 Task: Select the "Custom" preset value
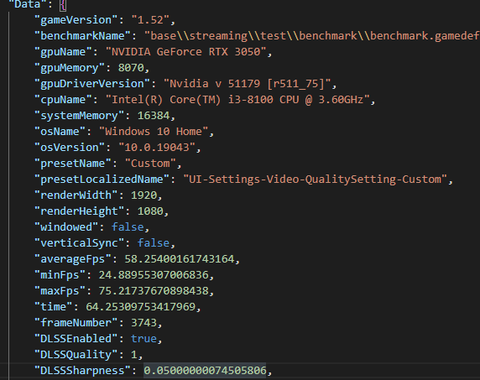150,164
